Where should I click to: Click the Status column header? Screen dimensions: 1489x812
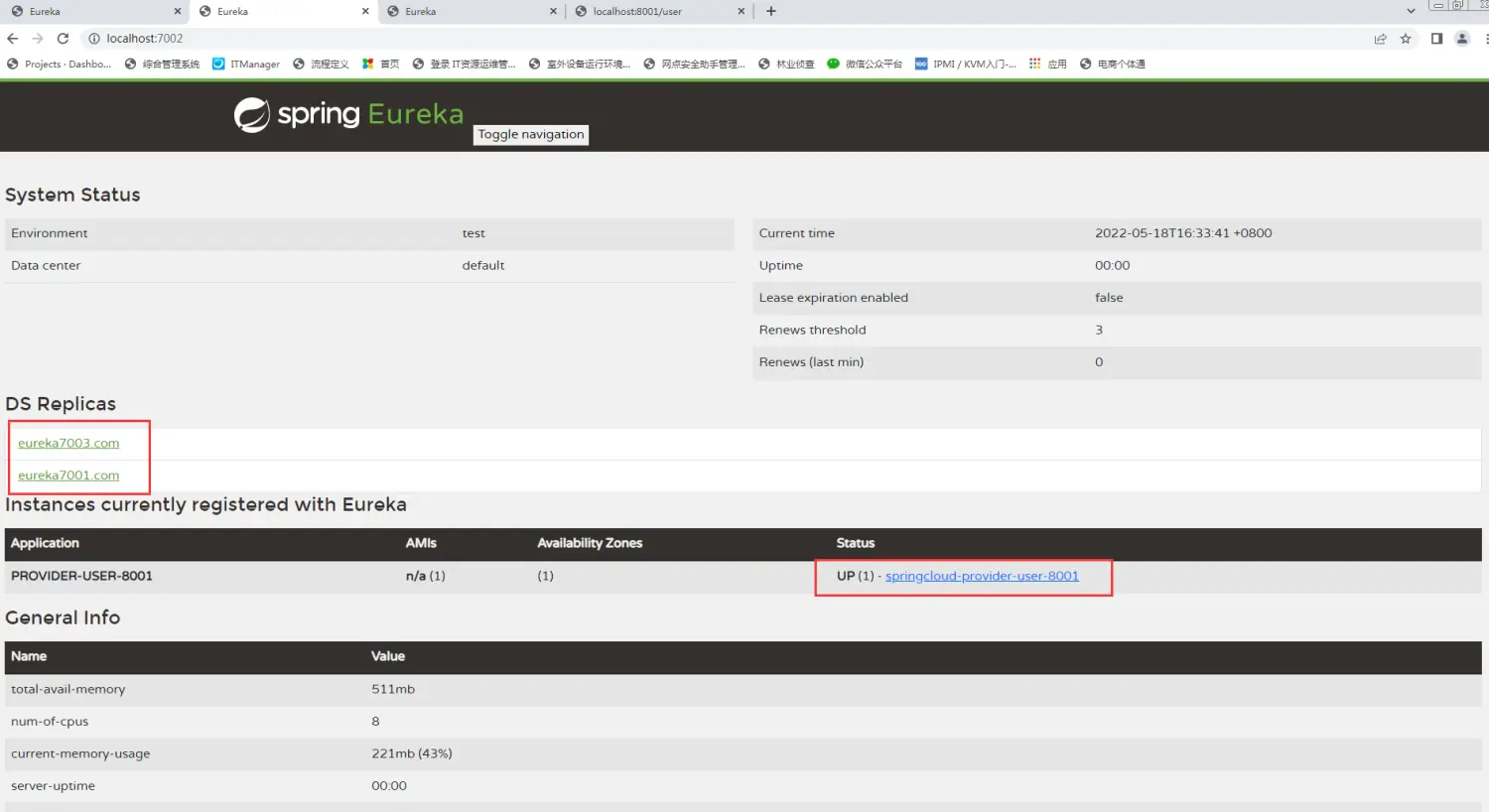tap(856, 543)
